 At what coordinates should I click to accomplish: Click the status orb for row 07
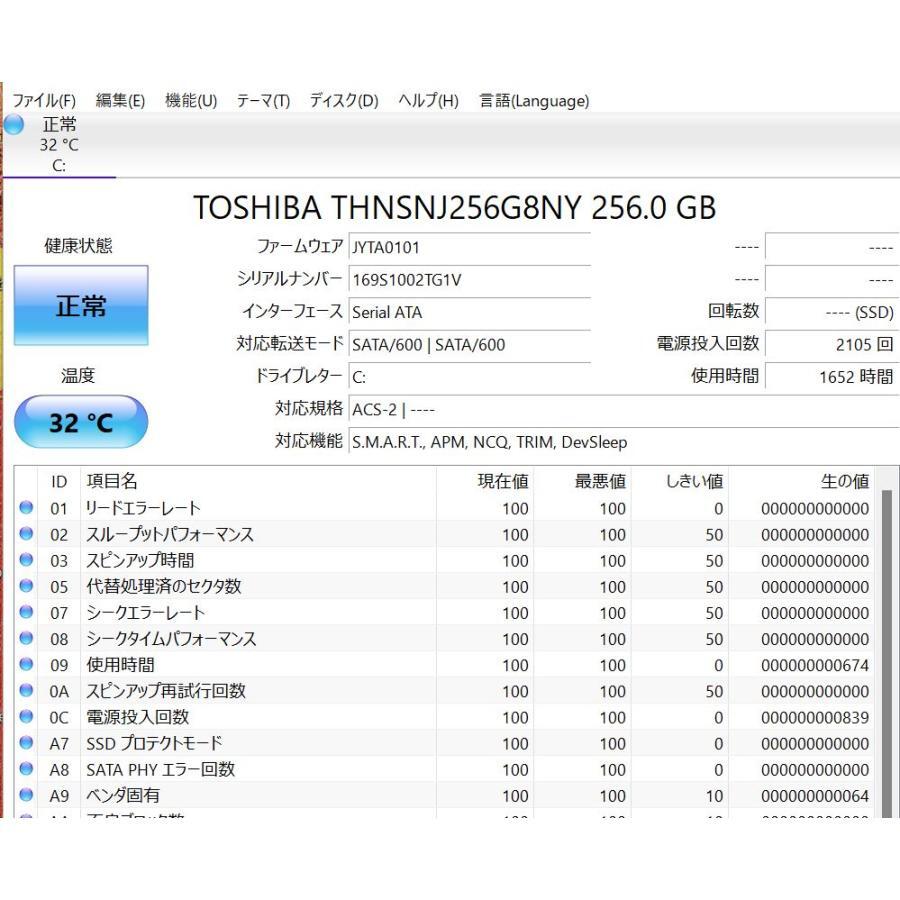coord(26,612)
